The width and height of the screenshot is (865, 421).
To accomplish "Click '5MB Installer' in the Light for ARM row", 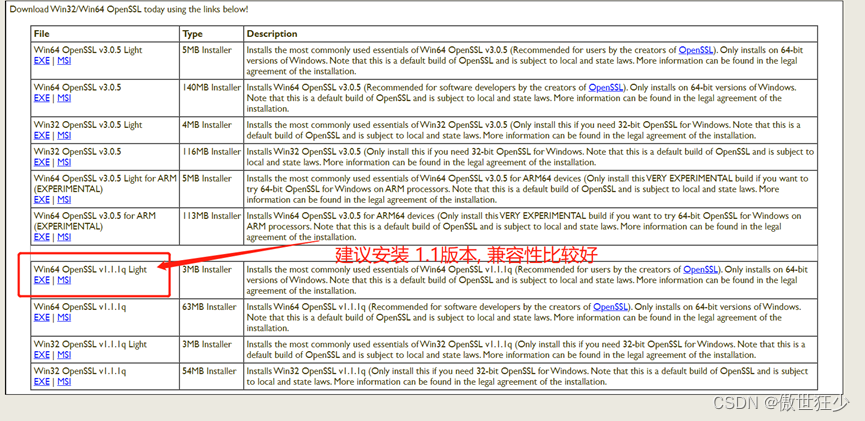I will (207, 179).
